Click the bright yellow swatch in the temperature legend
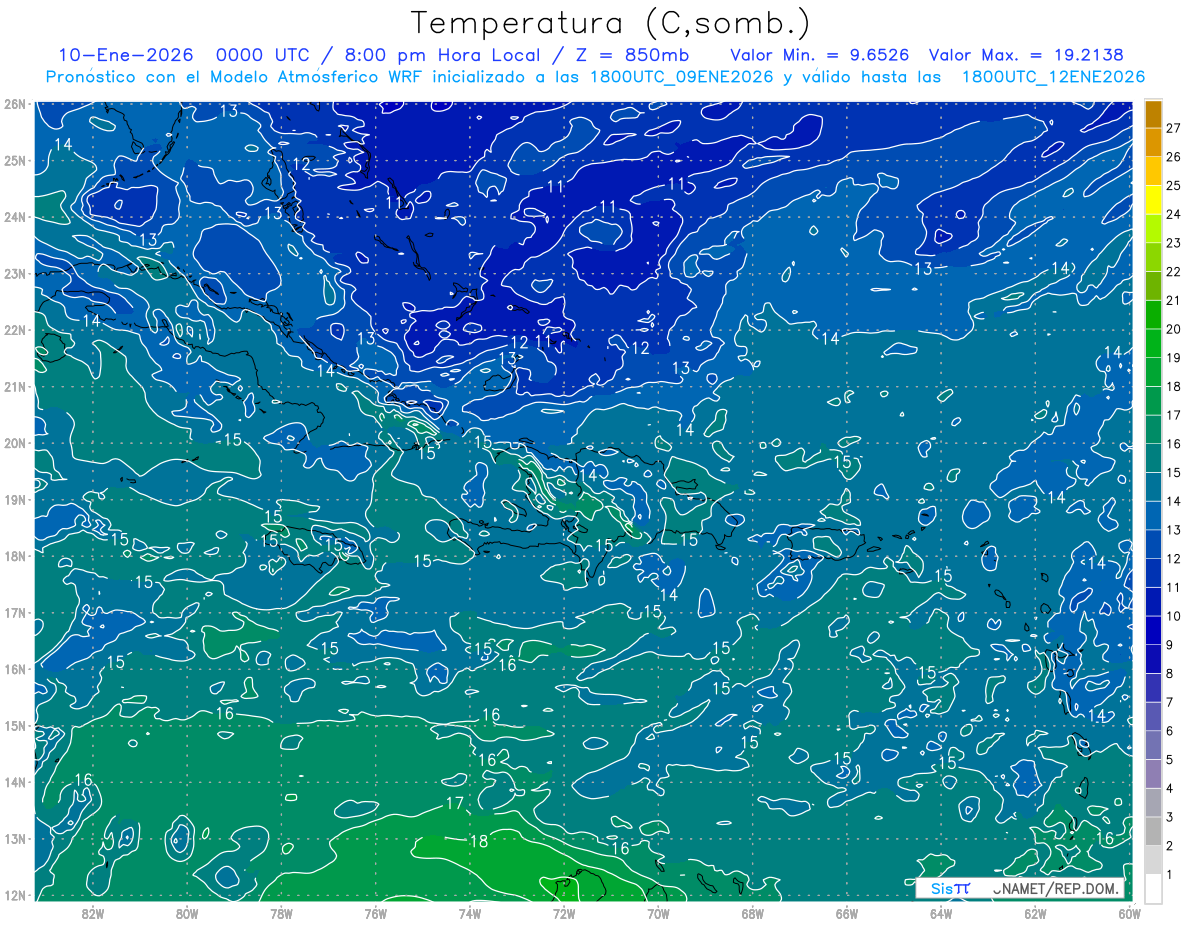The image size is (1200, 927). 1154,199
